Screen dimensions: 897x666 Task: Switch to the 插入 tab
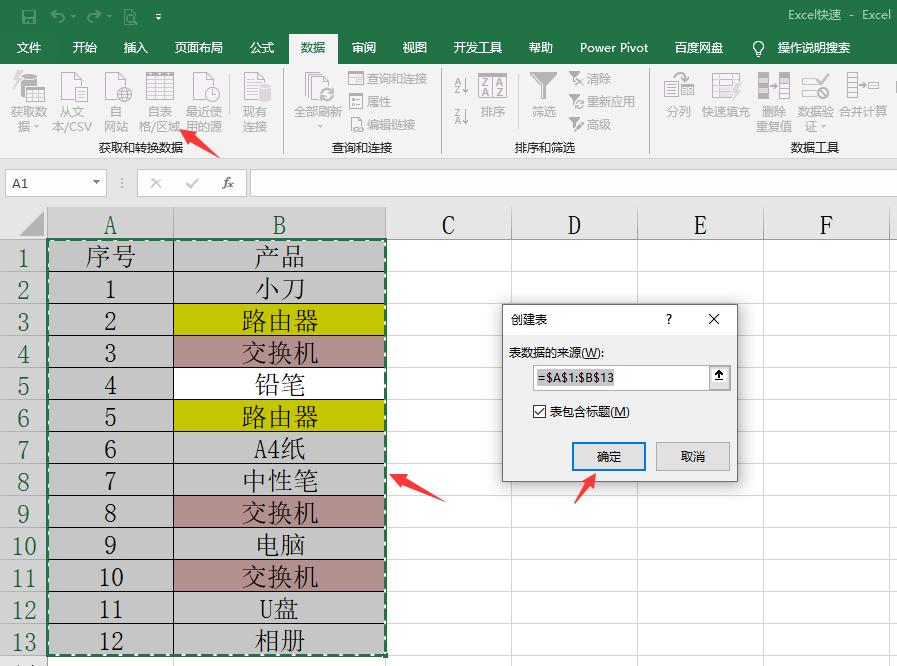pyautogui.click(x=136, y=48)
